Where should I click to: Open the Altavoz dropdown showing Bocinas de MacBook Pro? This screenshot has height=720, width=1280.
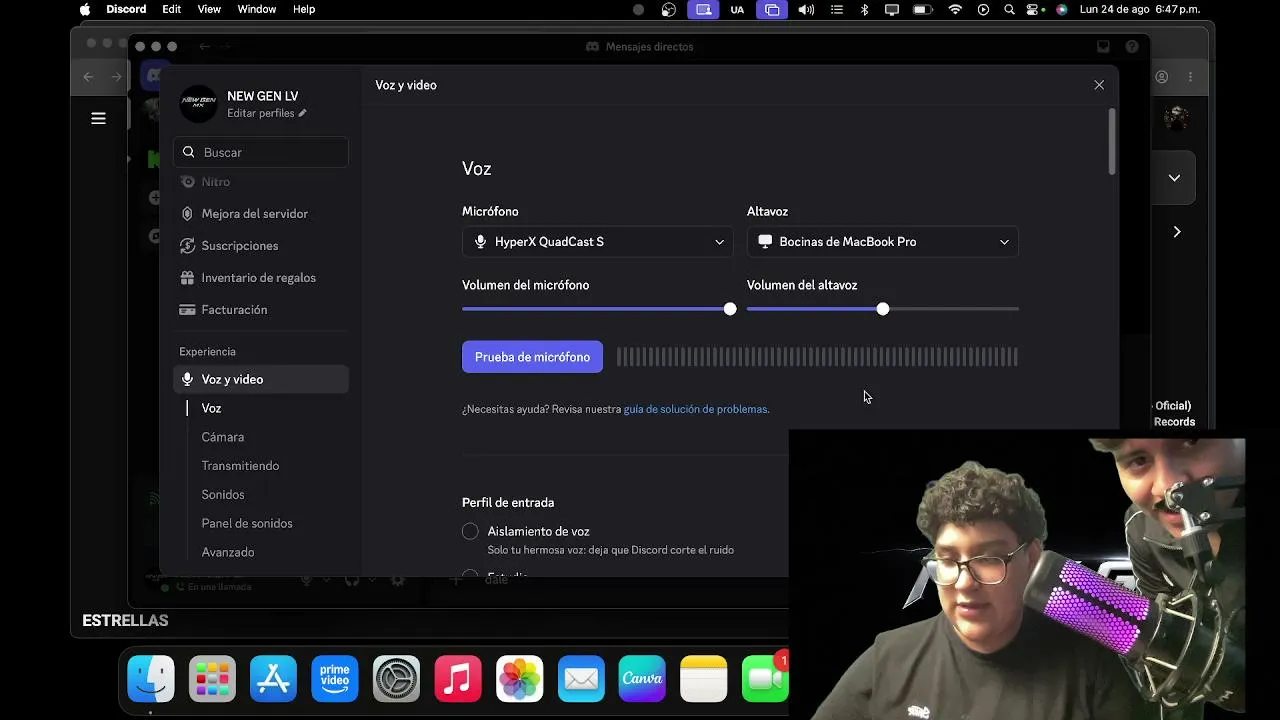pyautogui.click(x=883, y=242)
